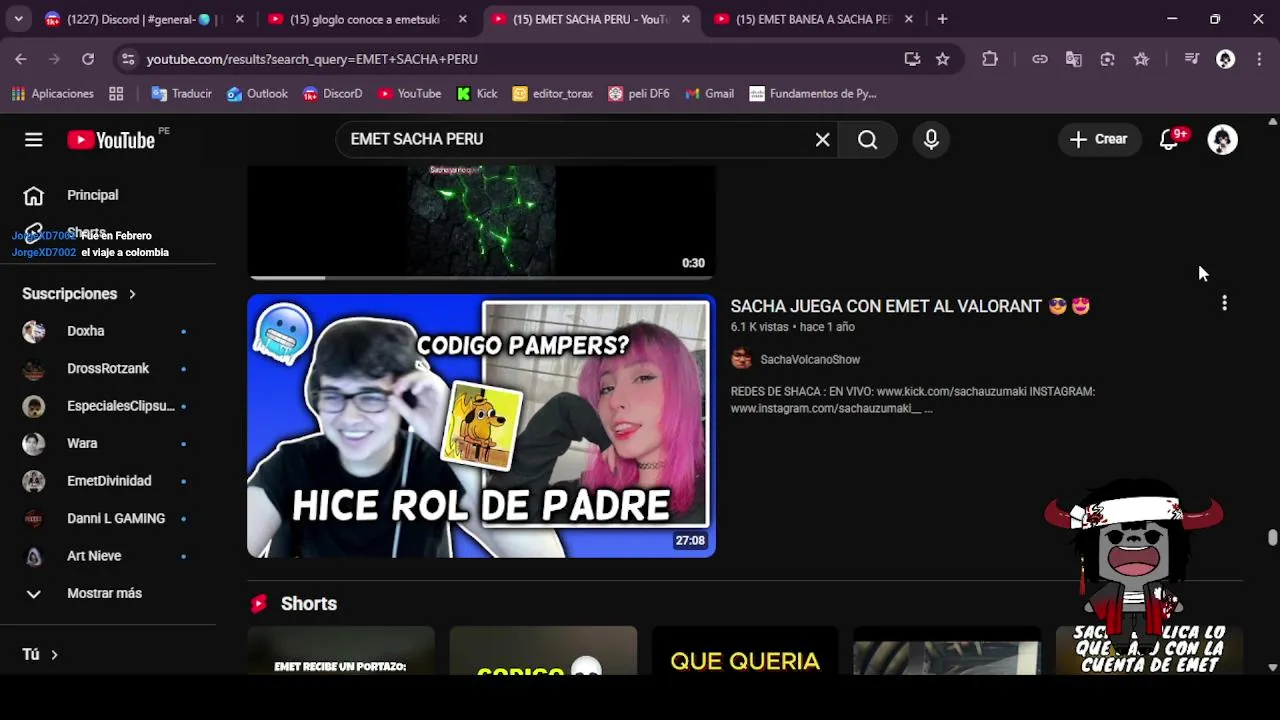Open the Chrome profile avatar

click(x=1225, y=59)
